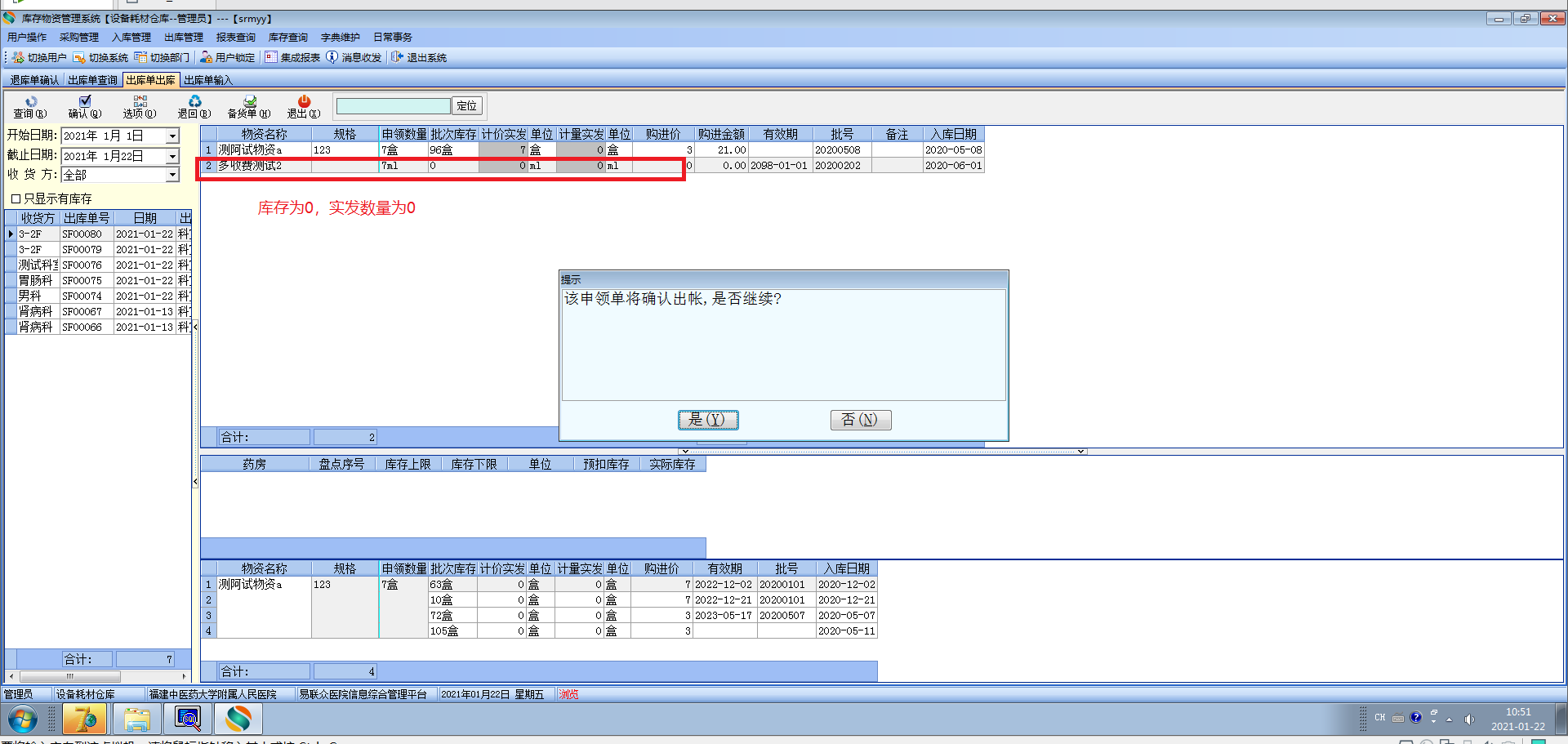Expand the 收货方 combo box
The image size is (1568, 744).
(172, 175)
